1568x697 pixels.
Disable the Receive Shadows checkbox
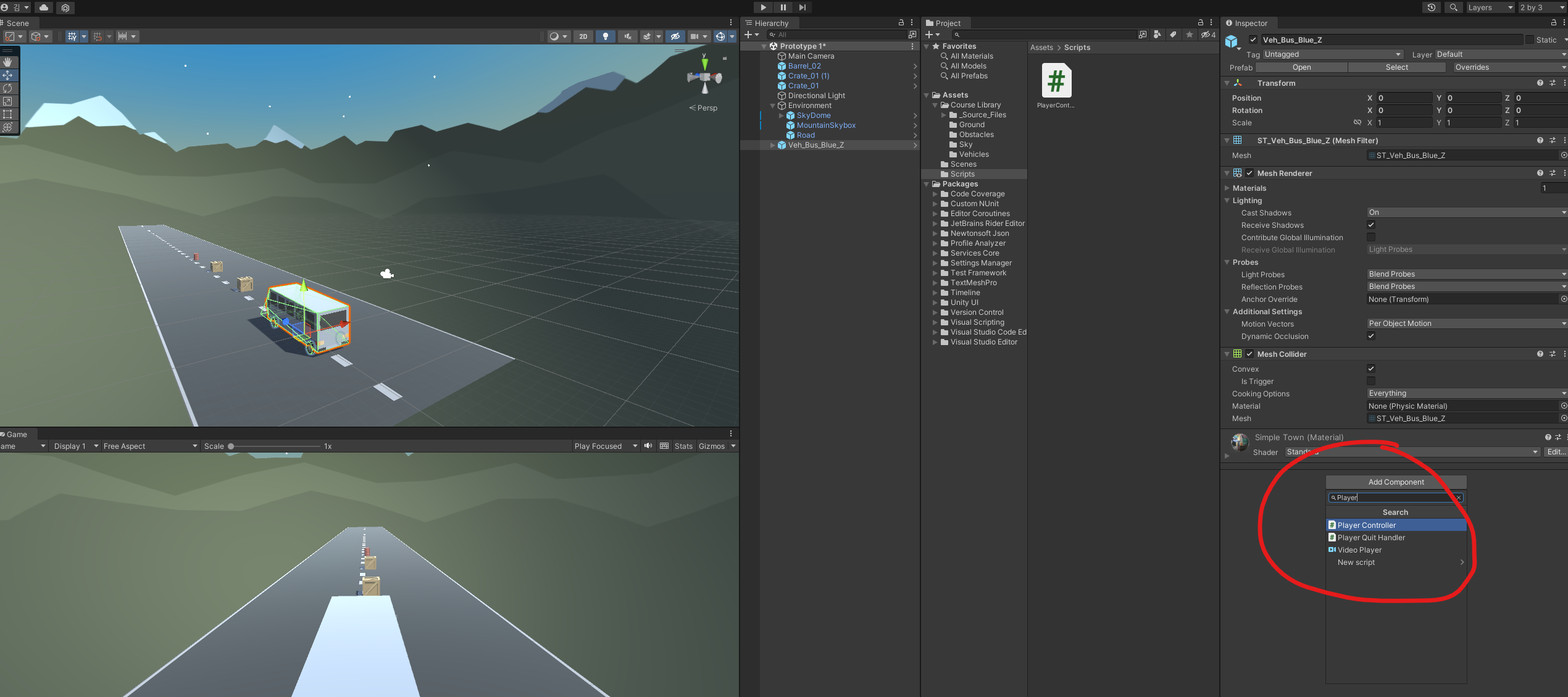click(1370, 225)
